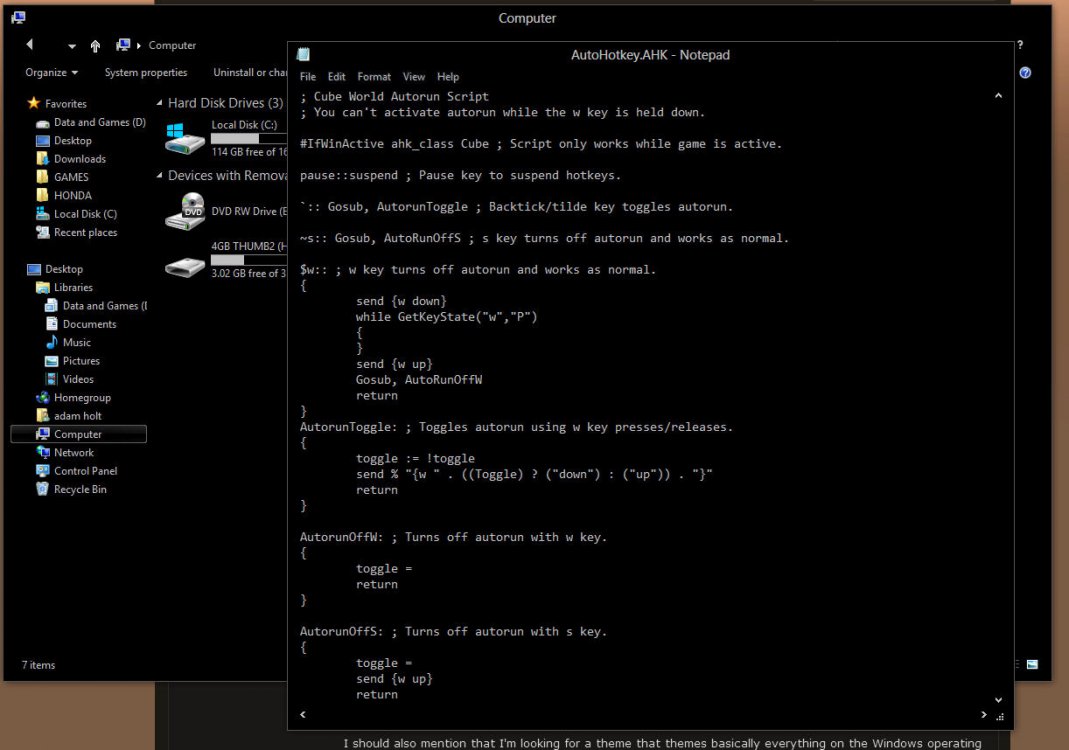Open Notepad Help menu
Image resolution: width=1069 pixels, height=750 pixels.
pyautogui.click(x=447, y=76)
